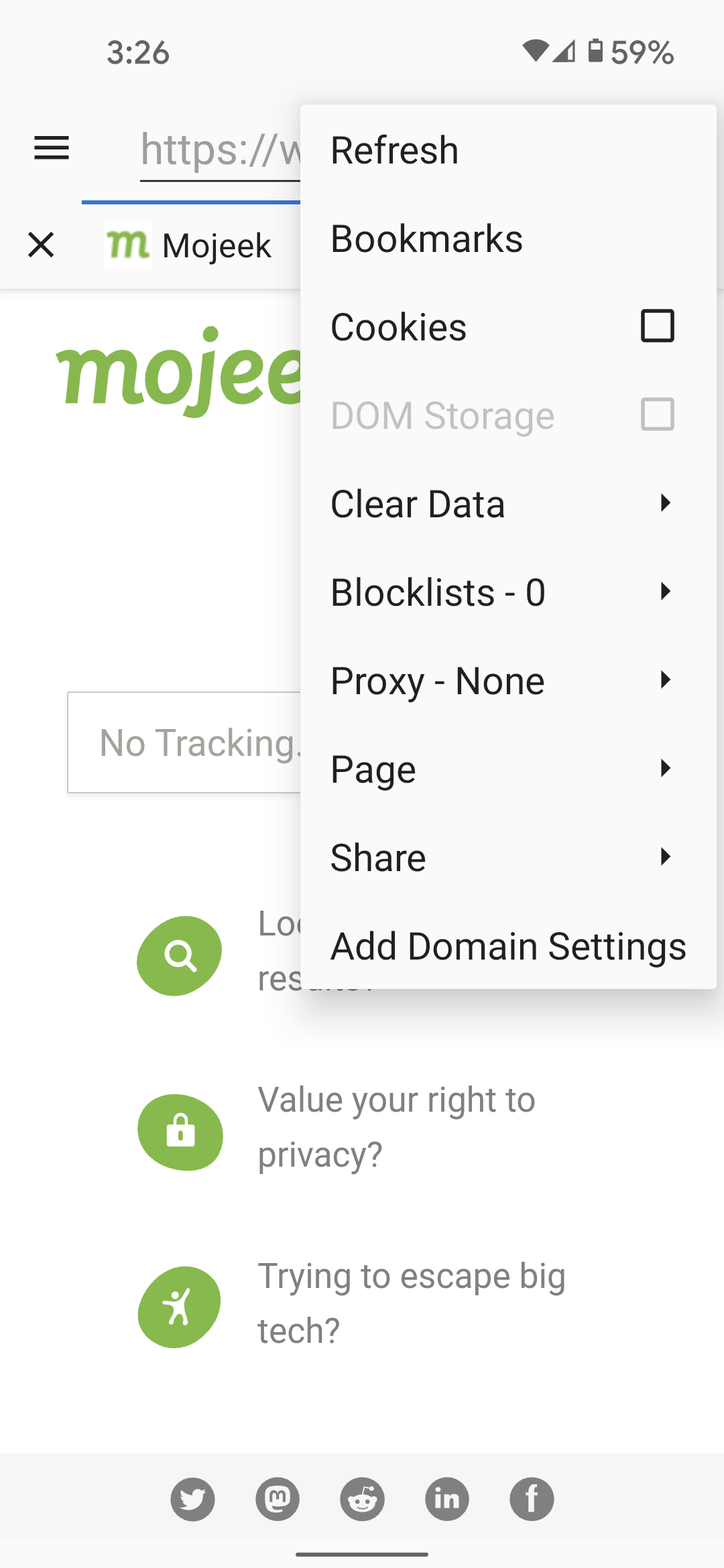Close the Mojeek tab with X

[x=41, y=245]
